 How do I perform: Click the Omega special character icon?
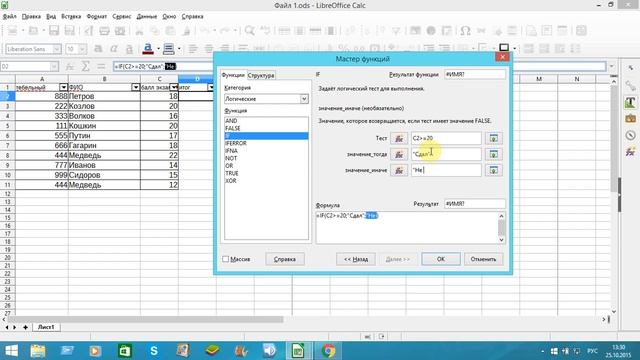coord(465,31)
